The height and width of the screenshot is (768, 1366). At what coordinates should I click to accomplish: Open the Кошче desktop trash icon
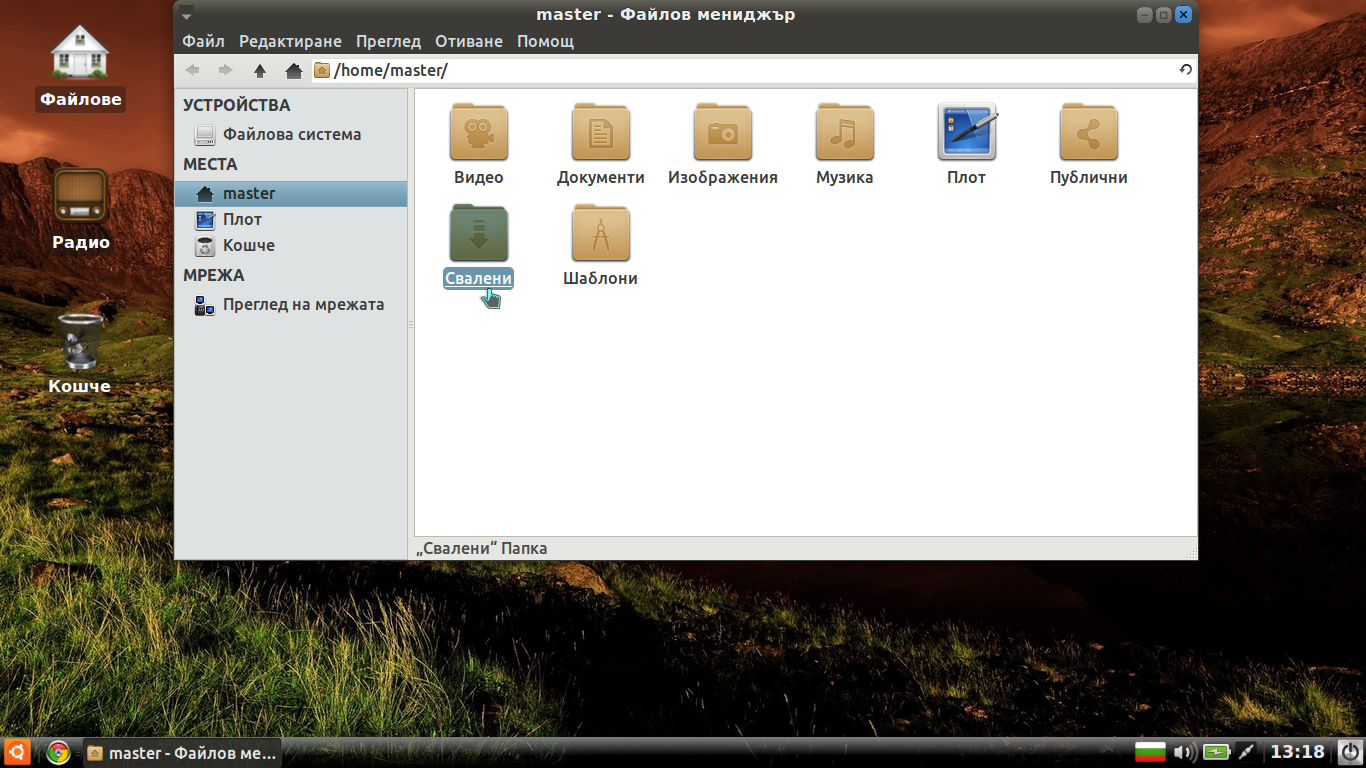pos(80,353)
